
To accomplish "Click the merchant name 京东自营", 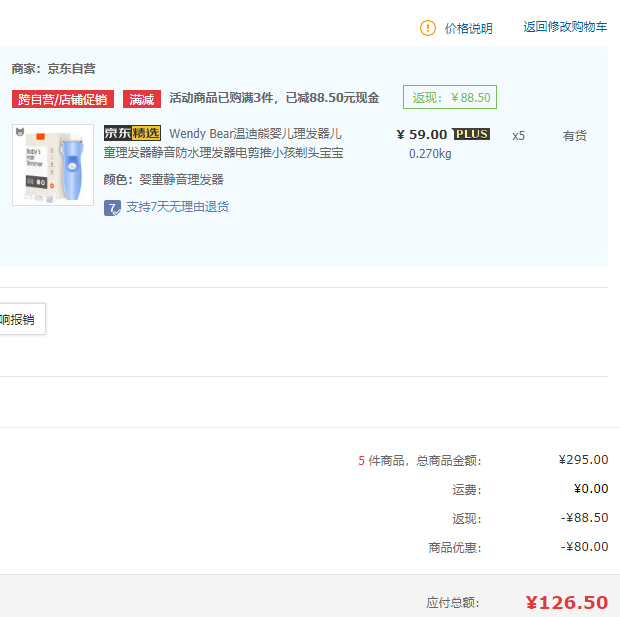I will click(72, 69).
